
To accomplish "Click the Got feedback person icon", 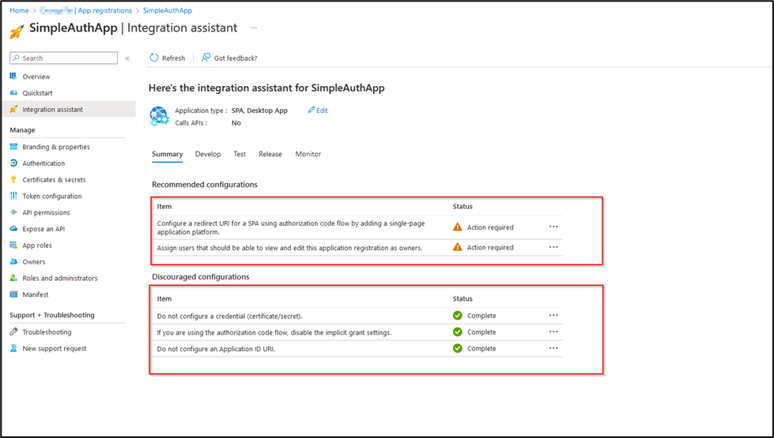I will pyautogui.click(x=205, y=58).
